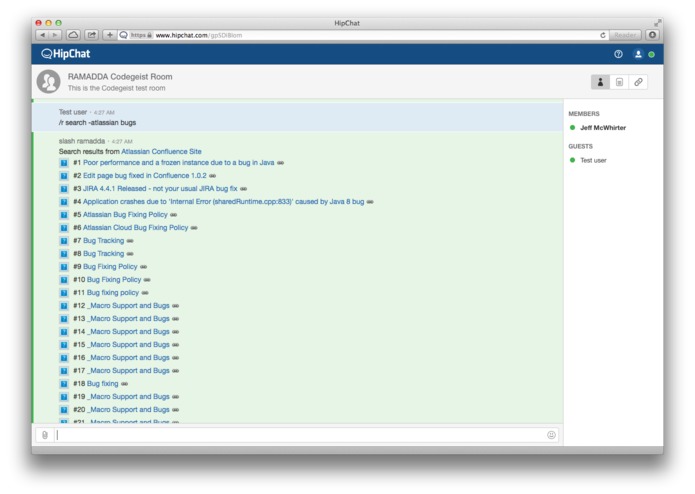Screen dimensions: 695x494
Task: Select member Jeff McWhirter
Action: (603, 128)
